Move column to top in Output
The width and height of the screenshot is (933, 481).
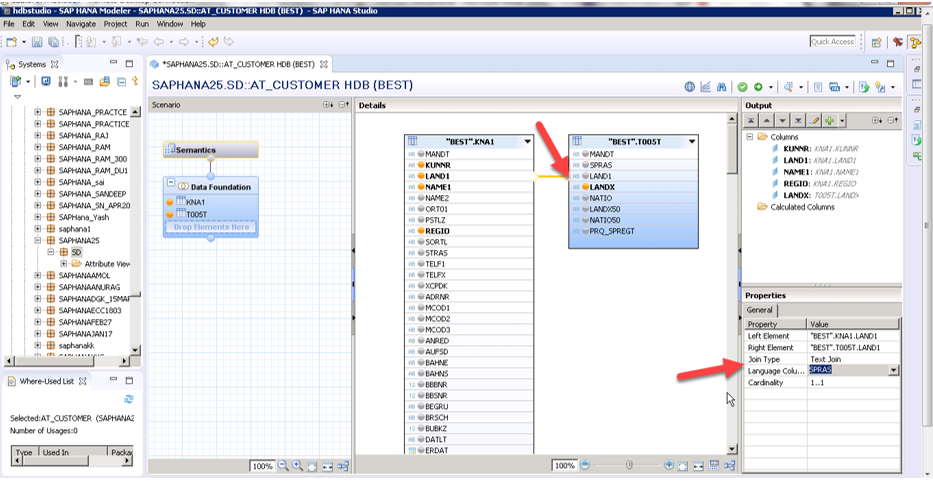(x=752, y=120)
